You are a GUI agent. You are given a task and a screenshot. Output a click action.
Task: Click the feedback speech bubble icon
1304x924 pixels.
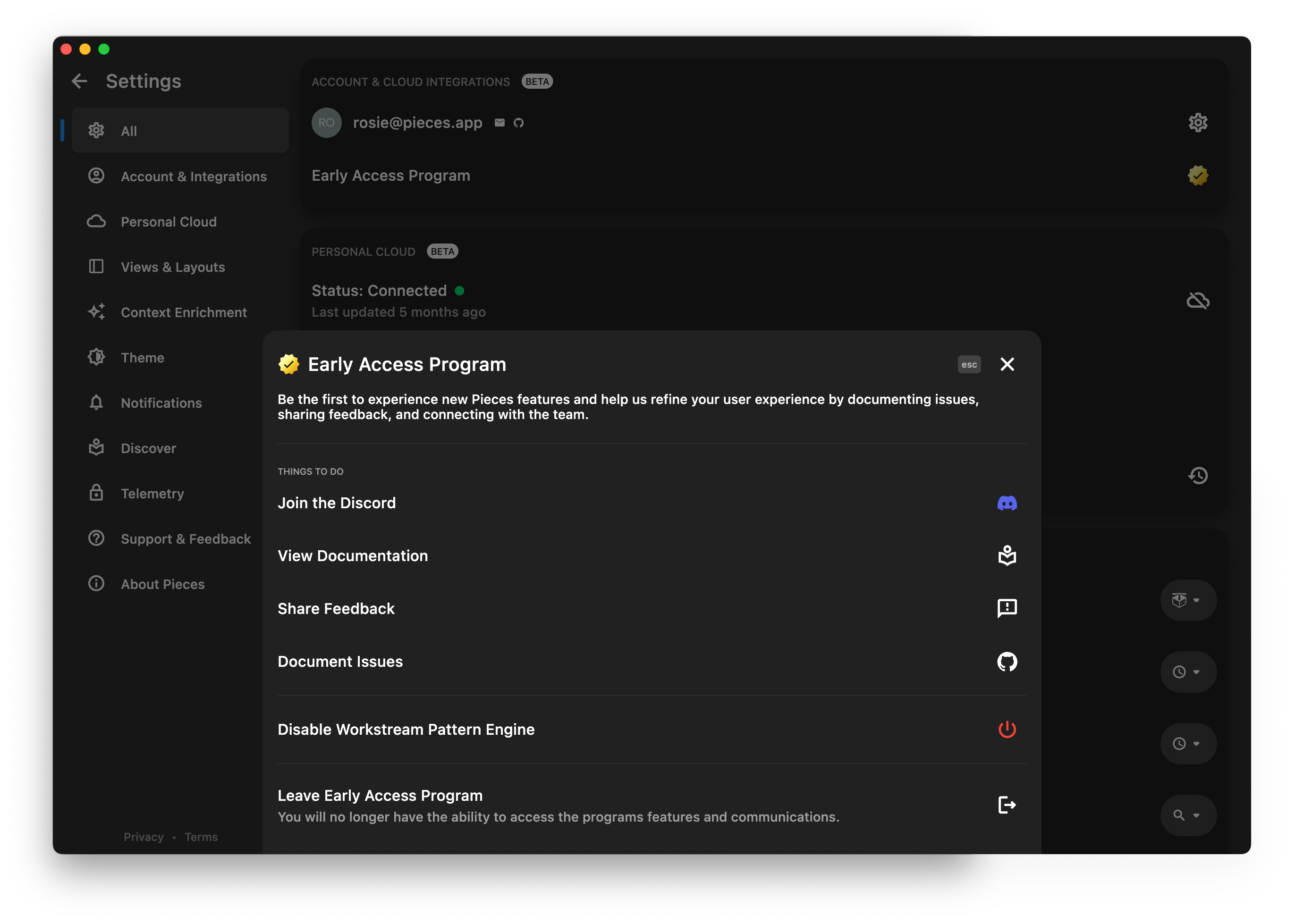point(1007,608)
